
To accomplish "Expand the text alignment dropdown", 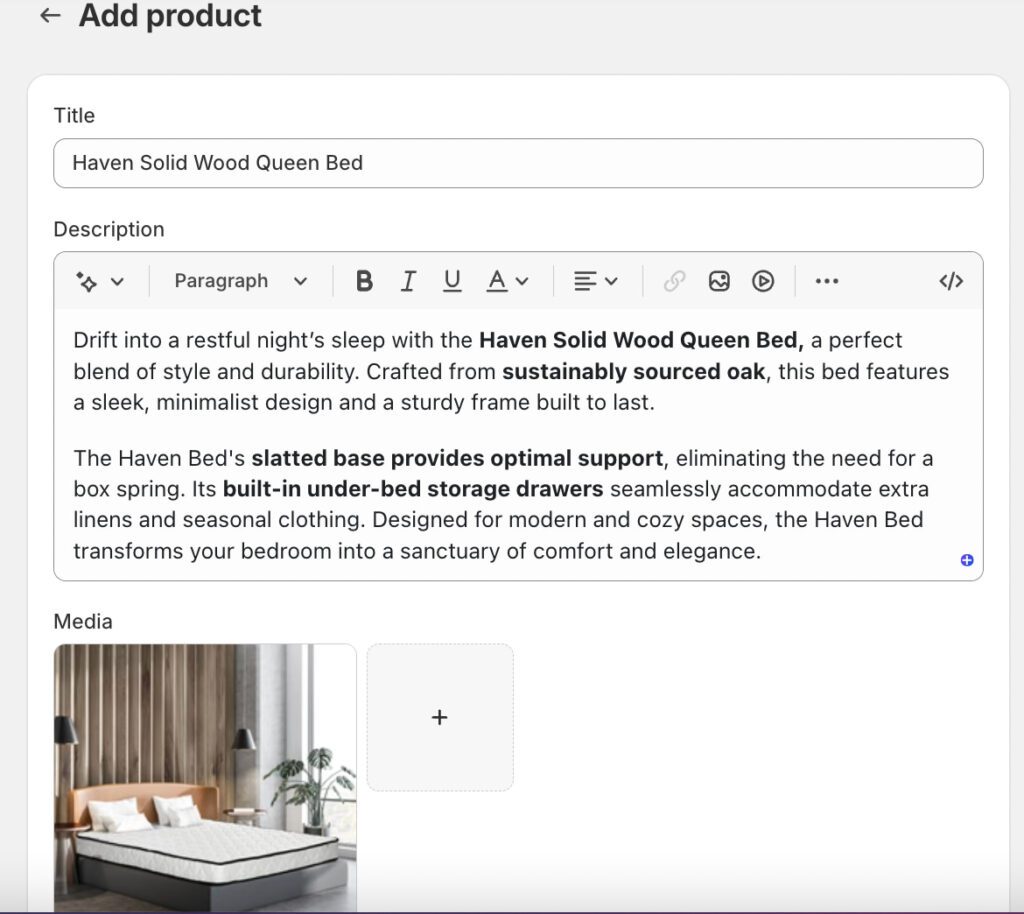I will [595, 282].
